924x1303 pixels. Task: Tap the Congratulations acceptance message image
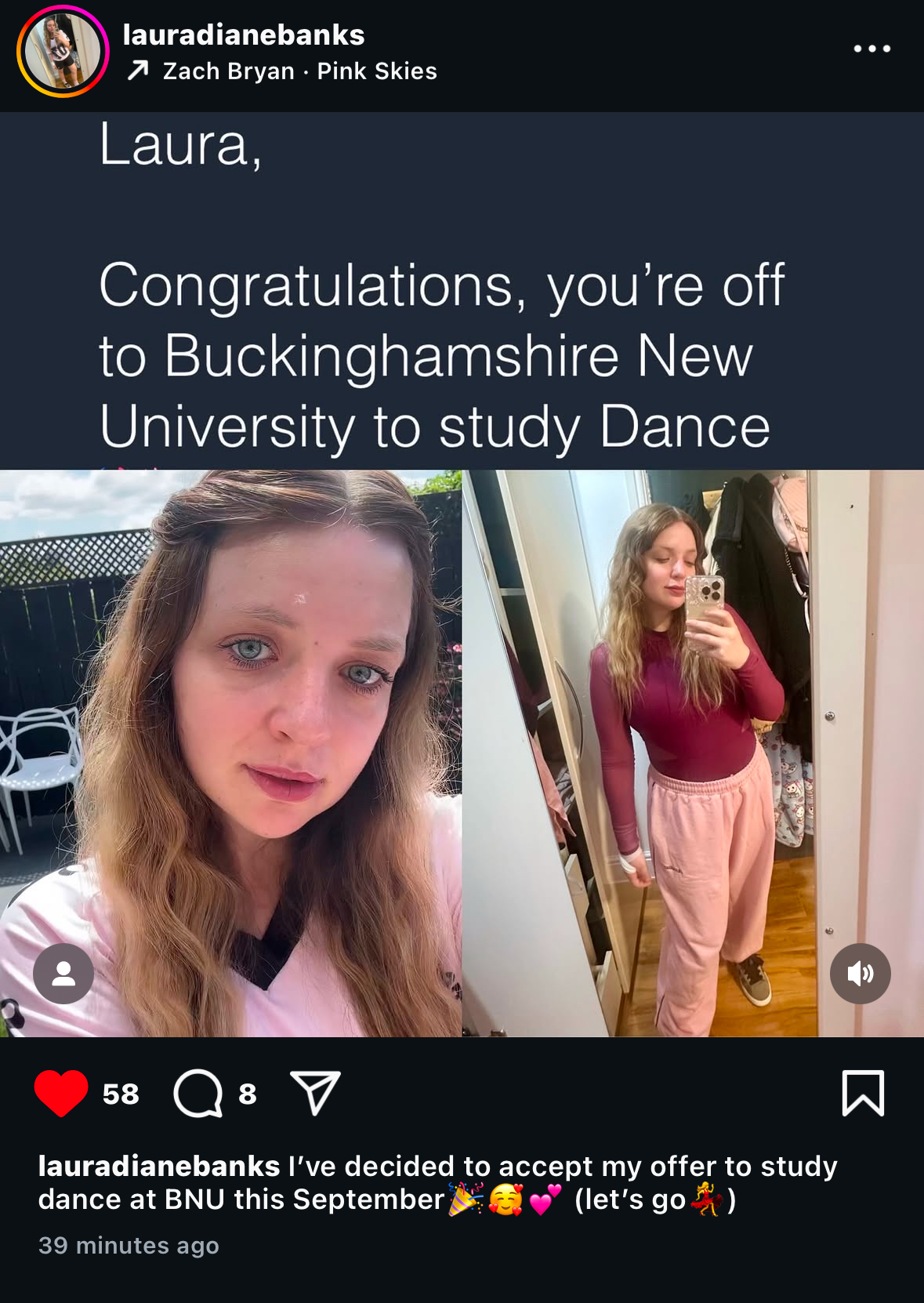click(462, 291)
